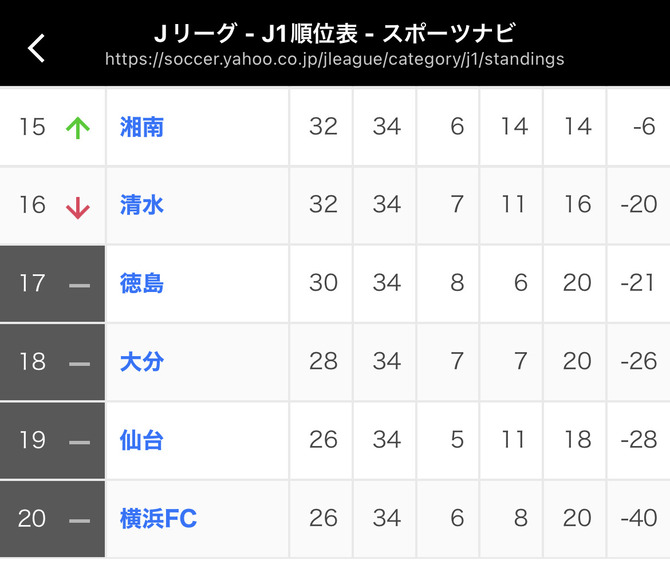Click dash indicator next to rank 18
Image resolution: width=670 pixels, height=572 pixels.
tap(79, 364)
